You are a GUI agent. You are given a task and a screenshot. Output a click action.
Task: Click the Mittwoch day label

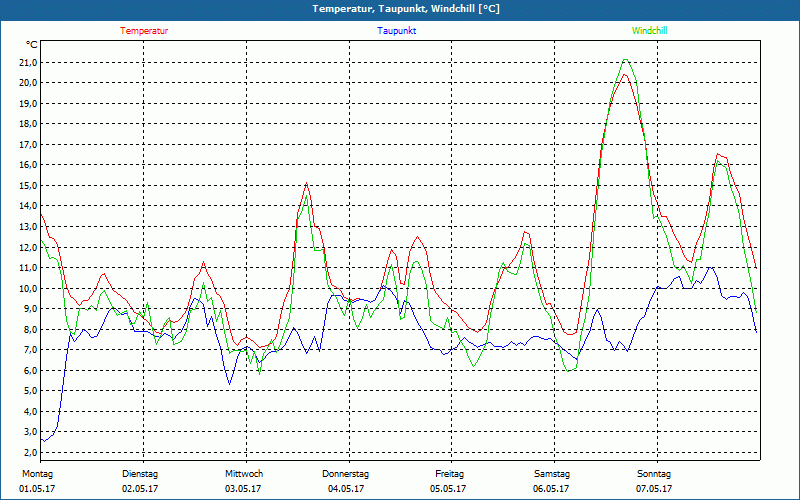(244, 474)
